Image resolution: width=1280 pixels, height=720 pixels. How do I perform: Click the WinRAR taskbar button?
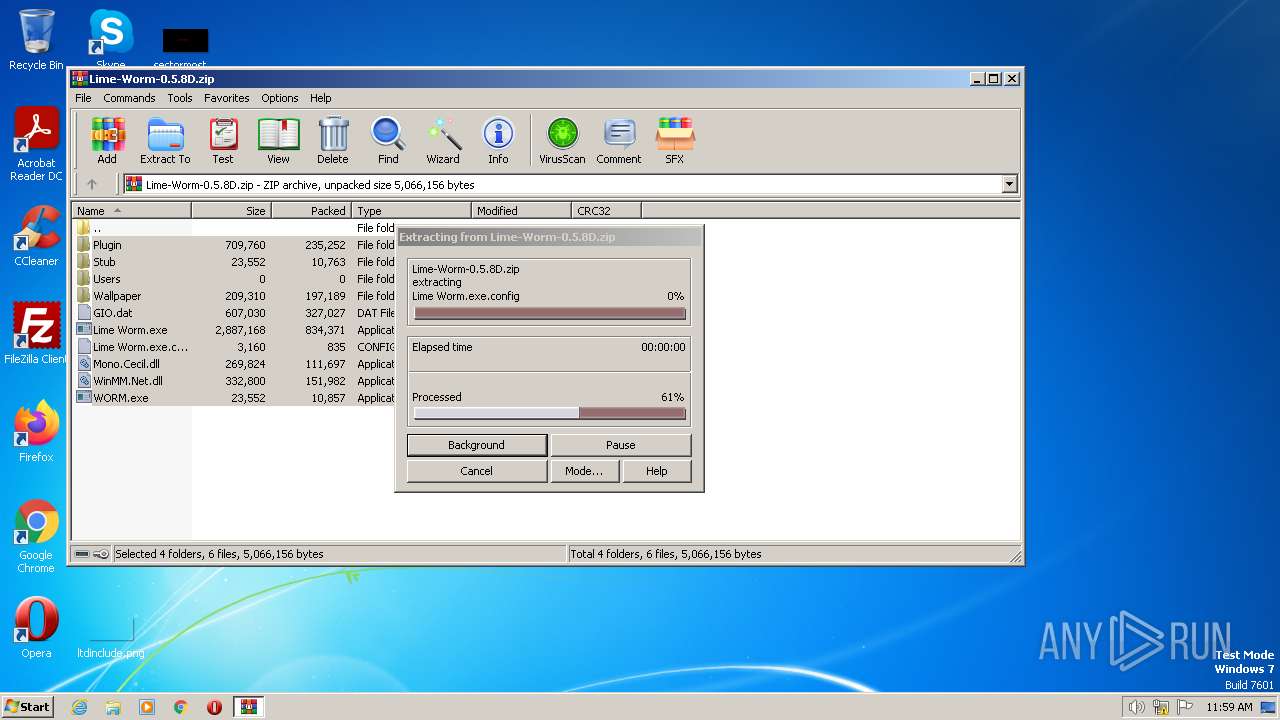[248, 707]
